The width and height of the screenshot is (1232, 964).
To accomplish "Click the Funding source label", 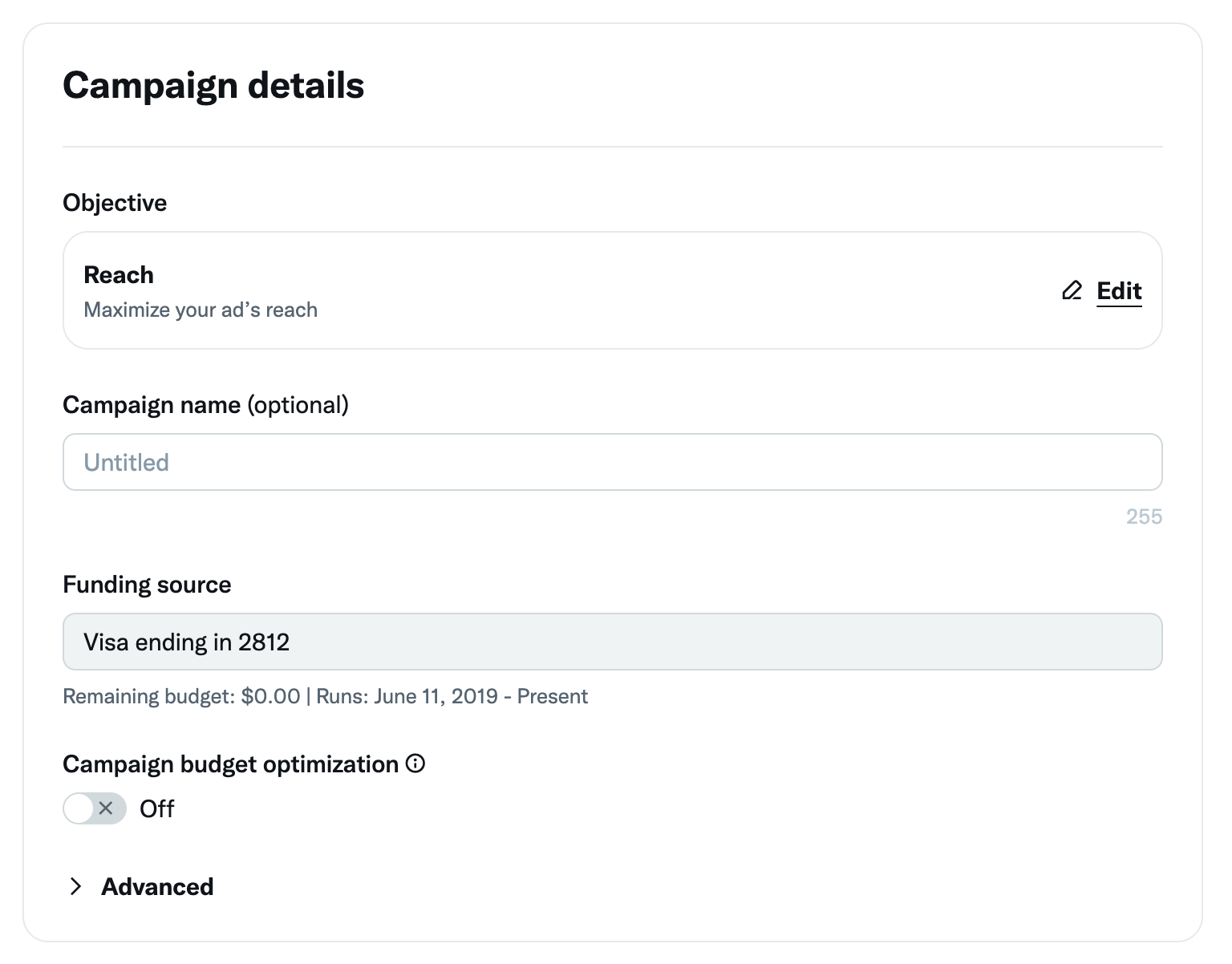I will pyautogui.click(x=147, y=585).
